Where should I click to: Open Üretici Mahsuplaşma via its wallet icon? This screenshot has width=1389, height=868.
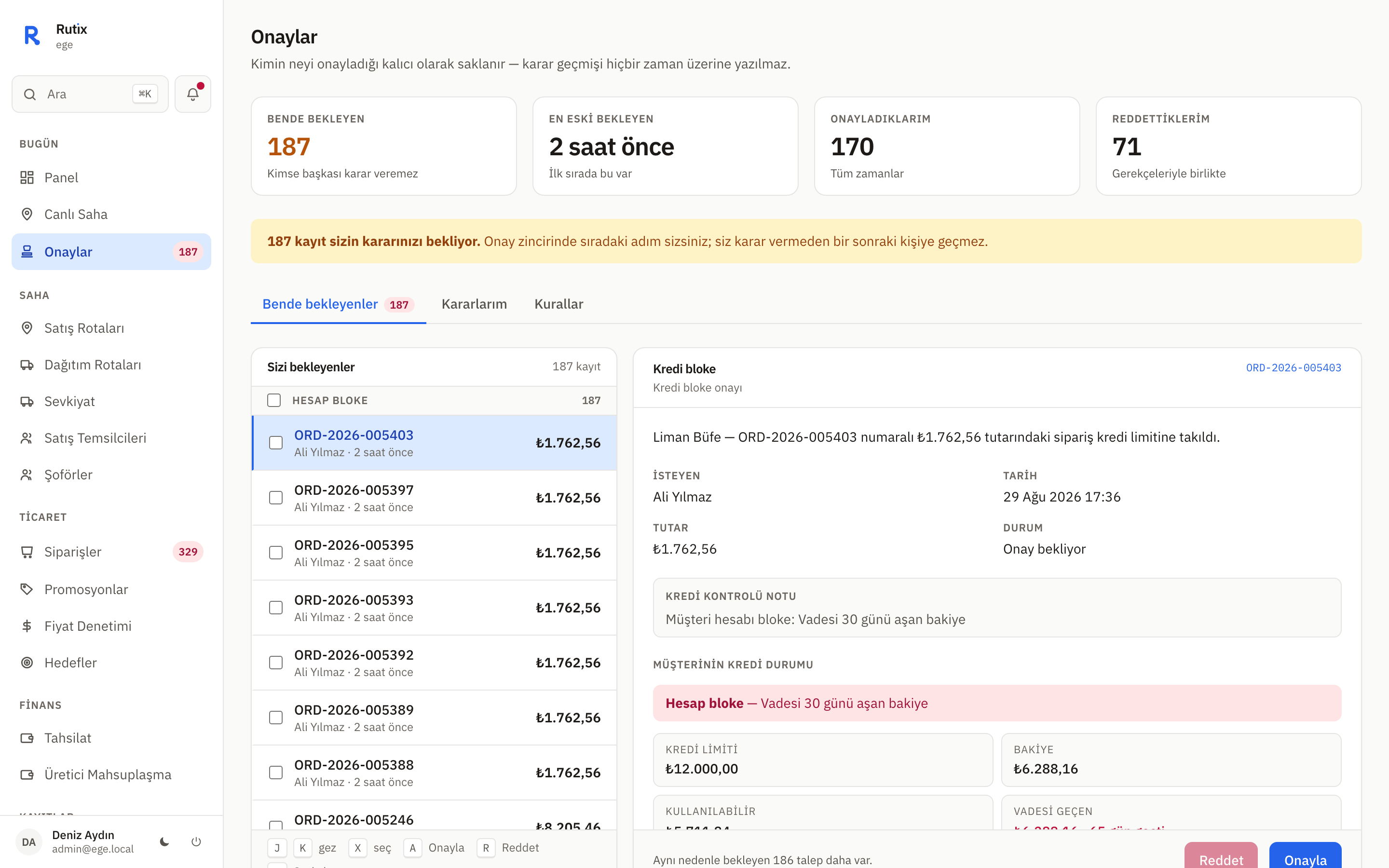(x=27, y=774)
